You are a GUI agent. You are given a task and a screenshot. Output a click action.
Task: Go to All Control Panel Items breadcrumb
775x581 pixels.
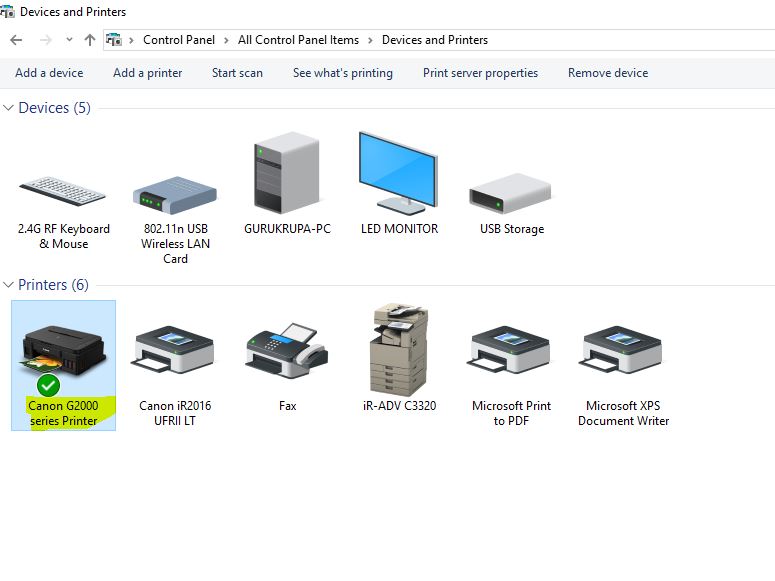coord(298,40)
